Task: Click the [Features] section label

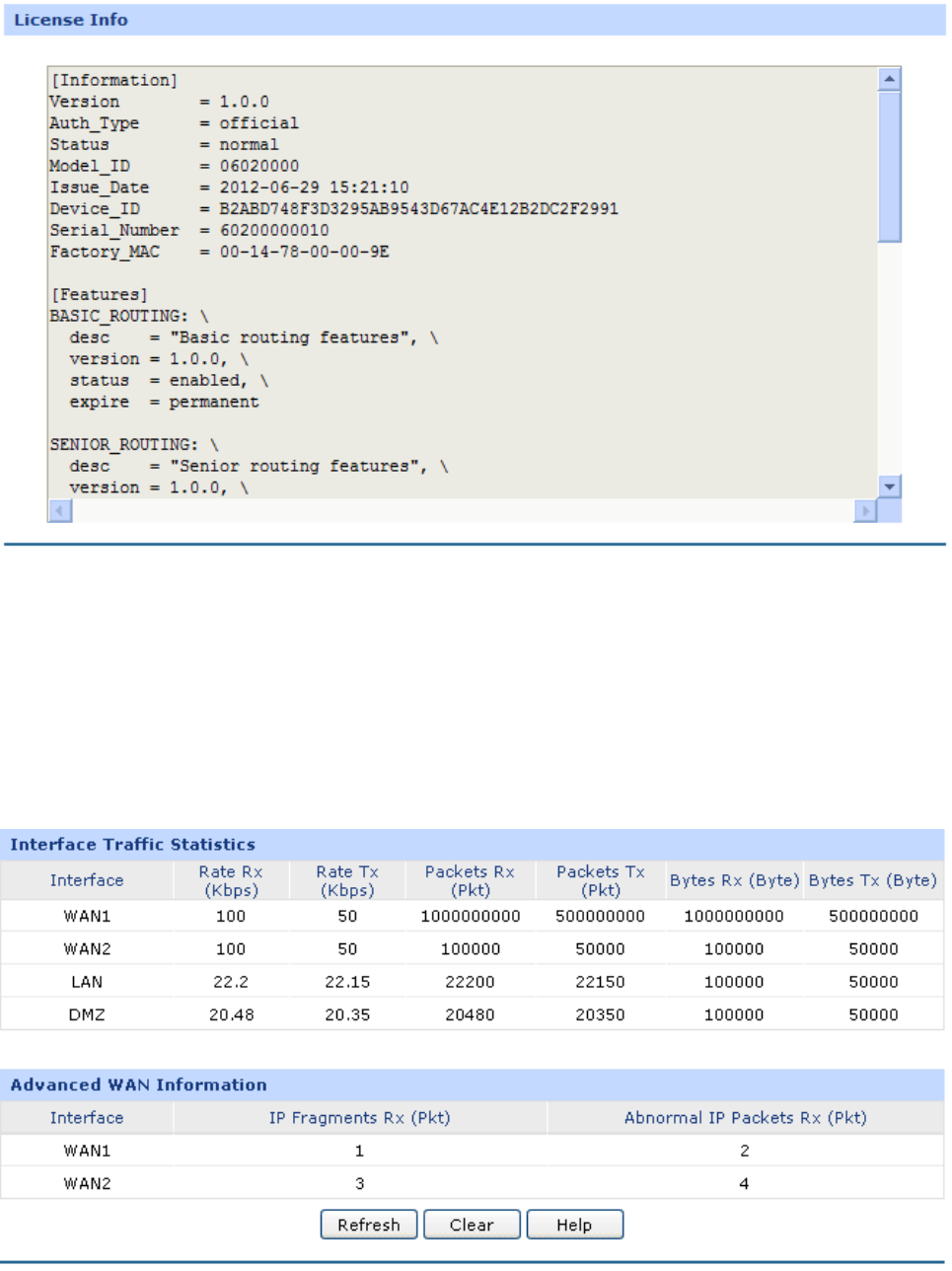Action: 100,295
